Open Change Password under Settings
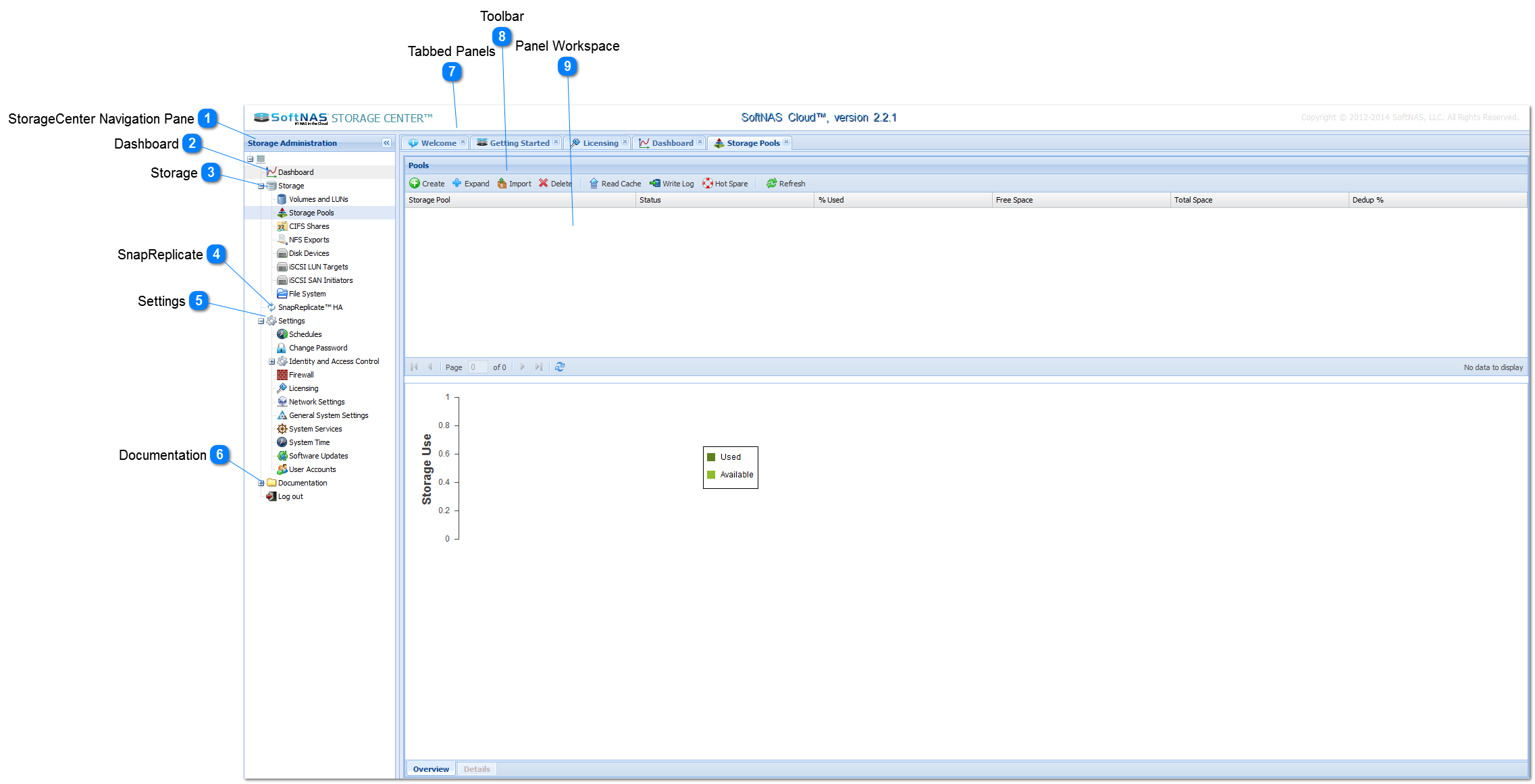1535x784 pixels. point(318,348)
